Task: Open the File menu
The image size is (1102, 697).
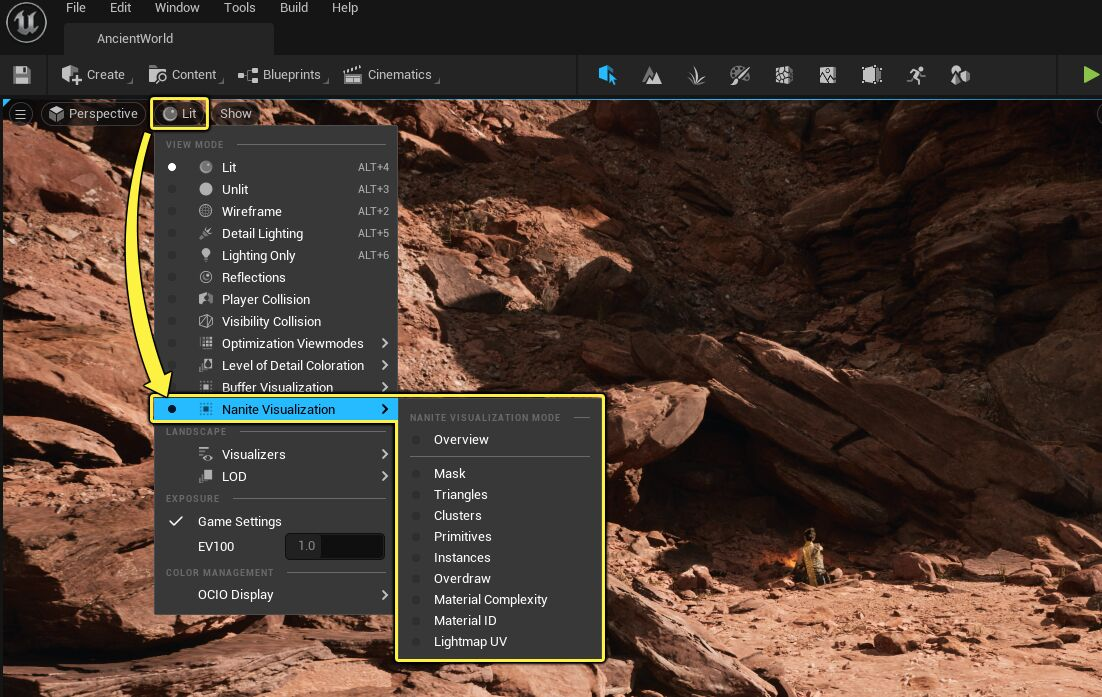Action: pyautogui.click(x=76, y=8)
